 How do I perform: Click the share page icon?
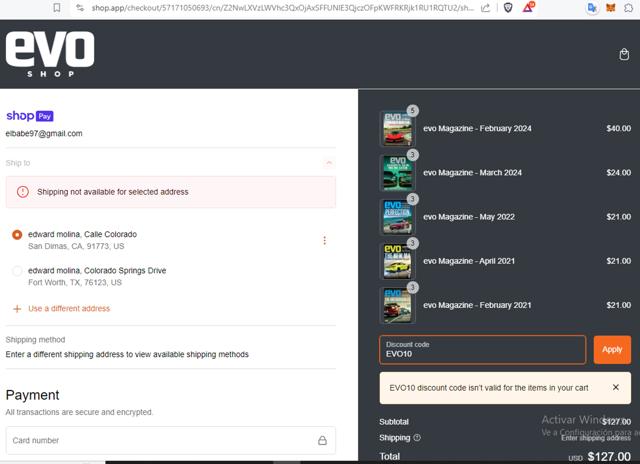coord(485,8)
